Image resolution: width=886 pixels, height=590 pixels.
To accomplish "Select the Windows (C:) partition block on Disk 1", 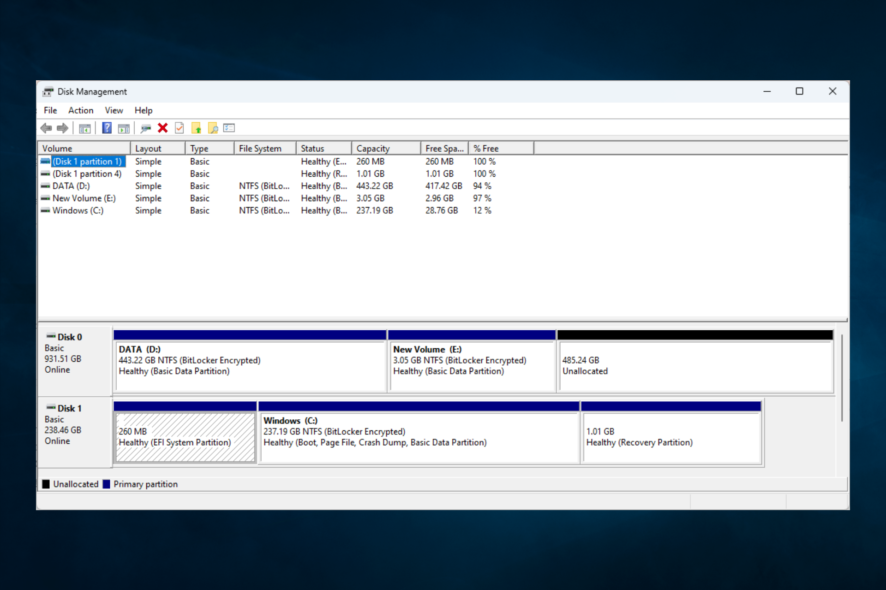I will (x=419, y=433).
